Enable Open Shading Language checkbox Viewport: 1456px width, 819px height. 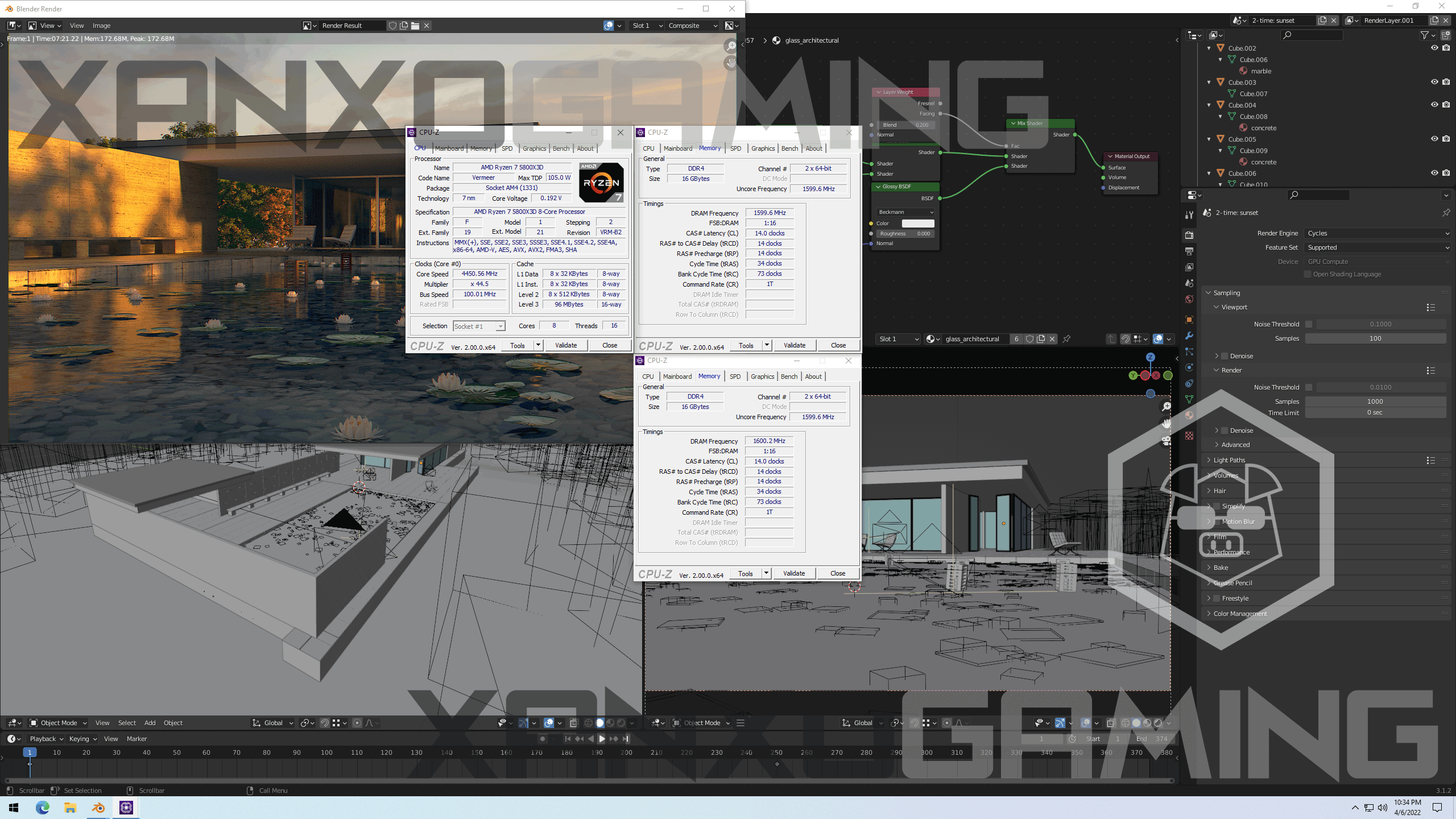[1308, 274]
